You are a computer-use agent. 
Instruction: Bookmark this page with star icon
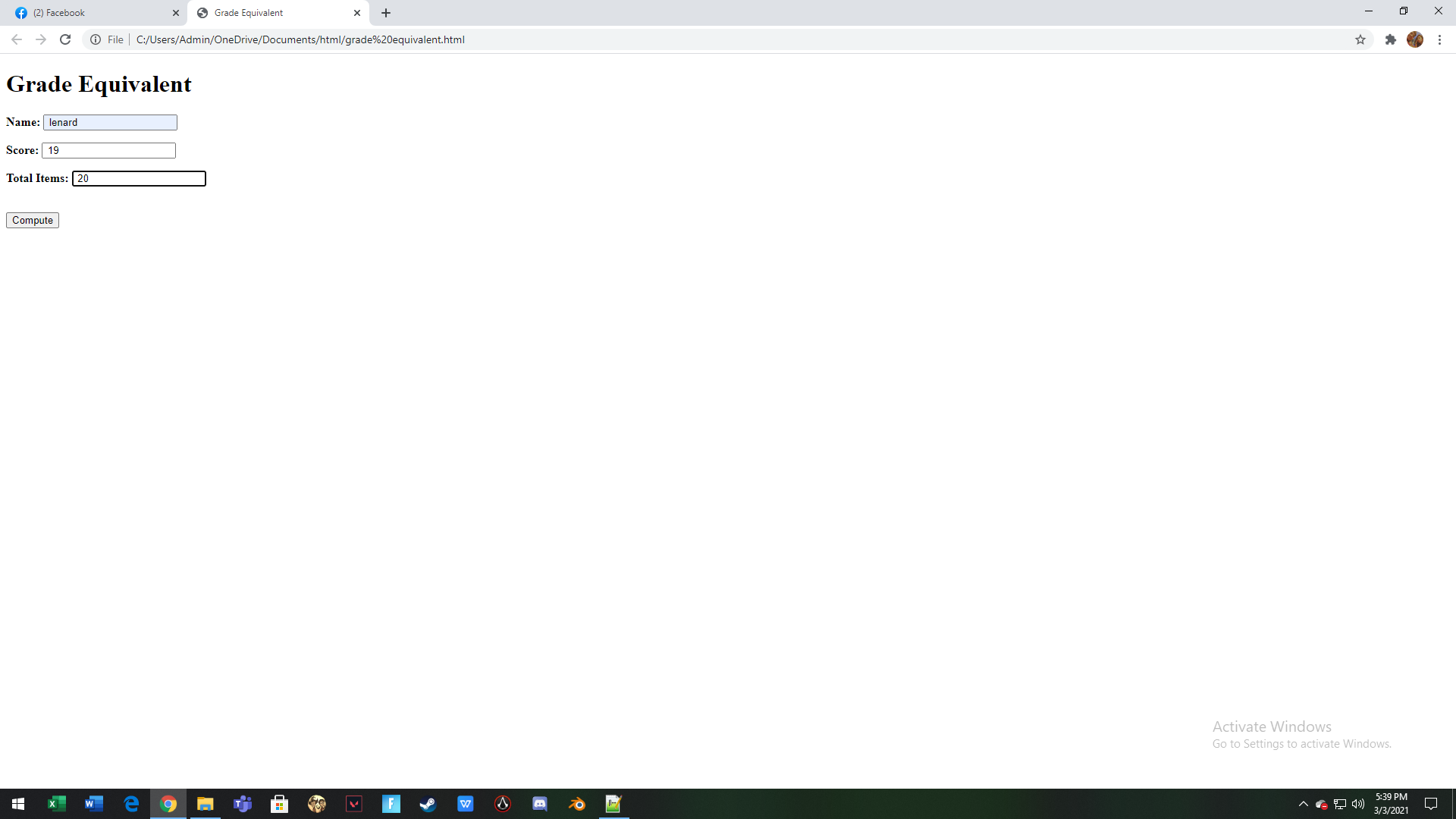[1360, 39]
